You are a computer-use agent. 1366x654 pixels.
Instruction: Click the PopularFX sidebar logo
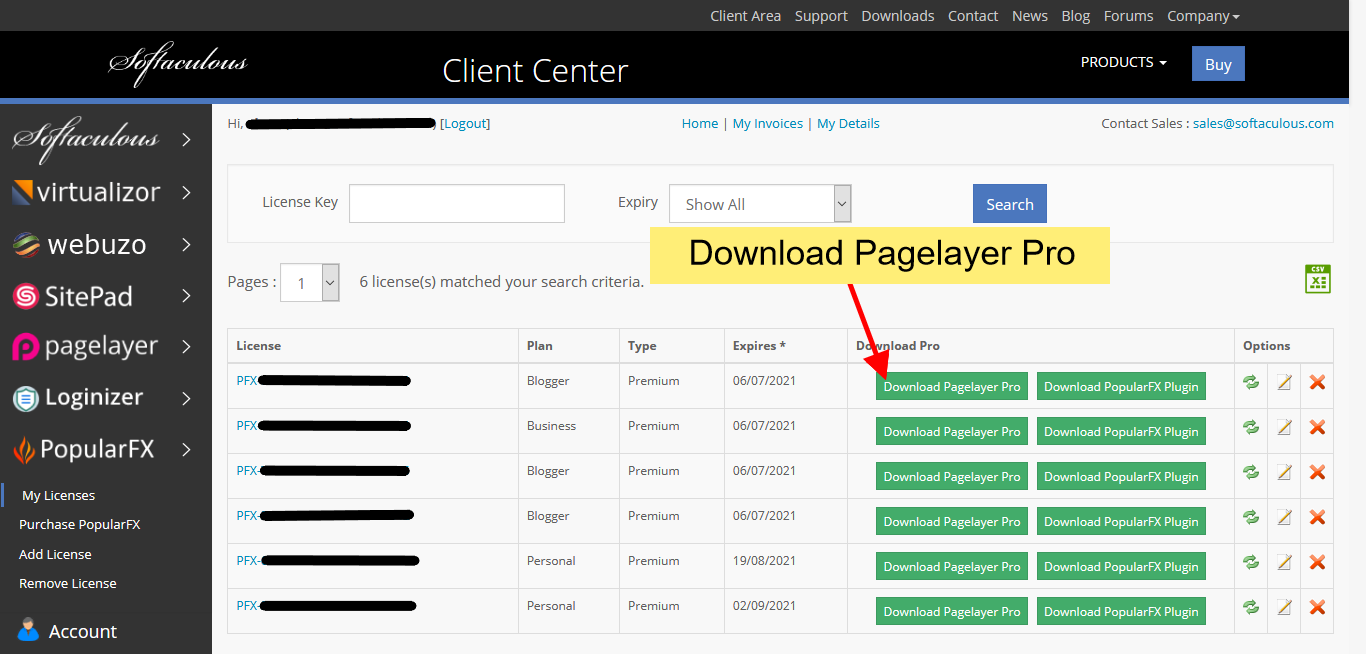pos(83,449)
